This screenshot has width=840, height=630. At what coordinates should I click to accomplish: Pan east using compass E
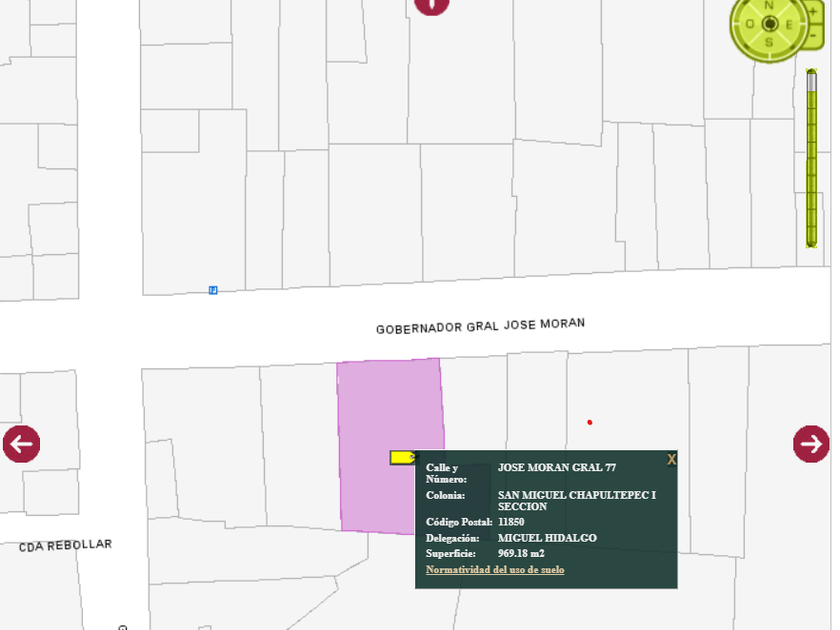pos(789,25)
